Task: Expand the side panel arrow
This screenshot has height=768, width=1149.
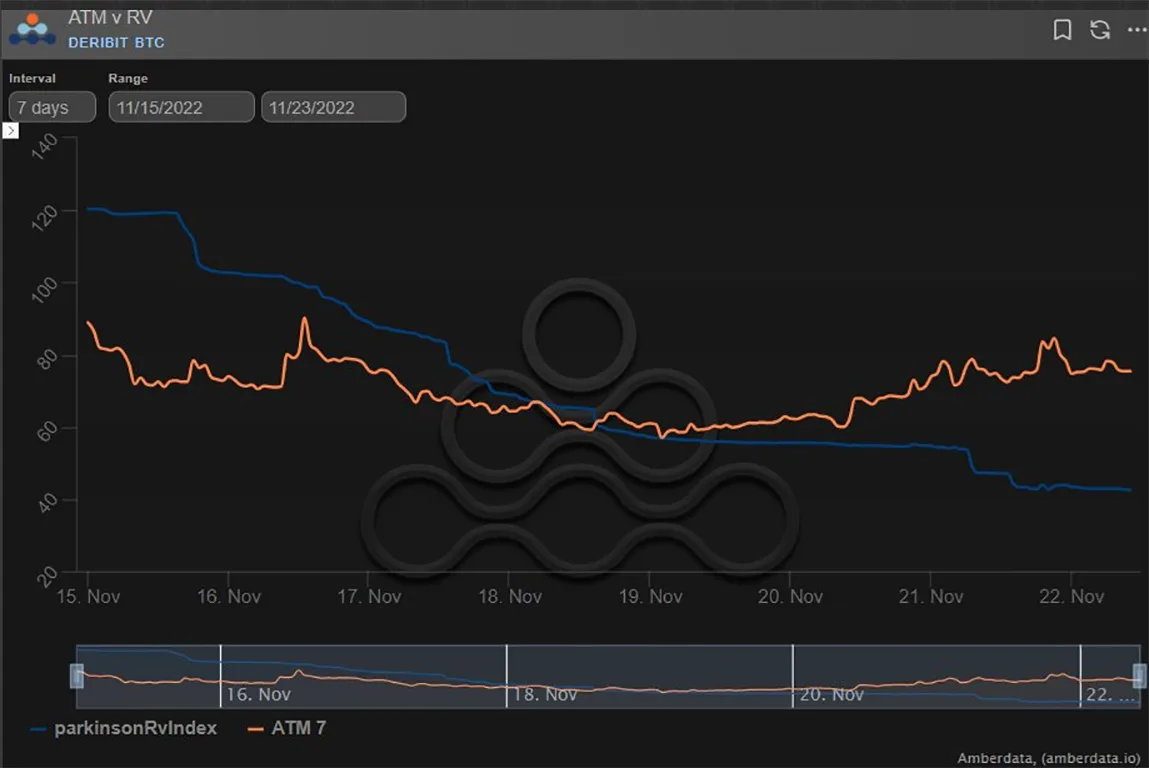Action: [10, 130]
